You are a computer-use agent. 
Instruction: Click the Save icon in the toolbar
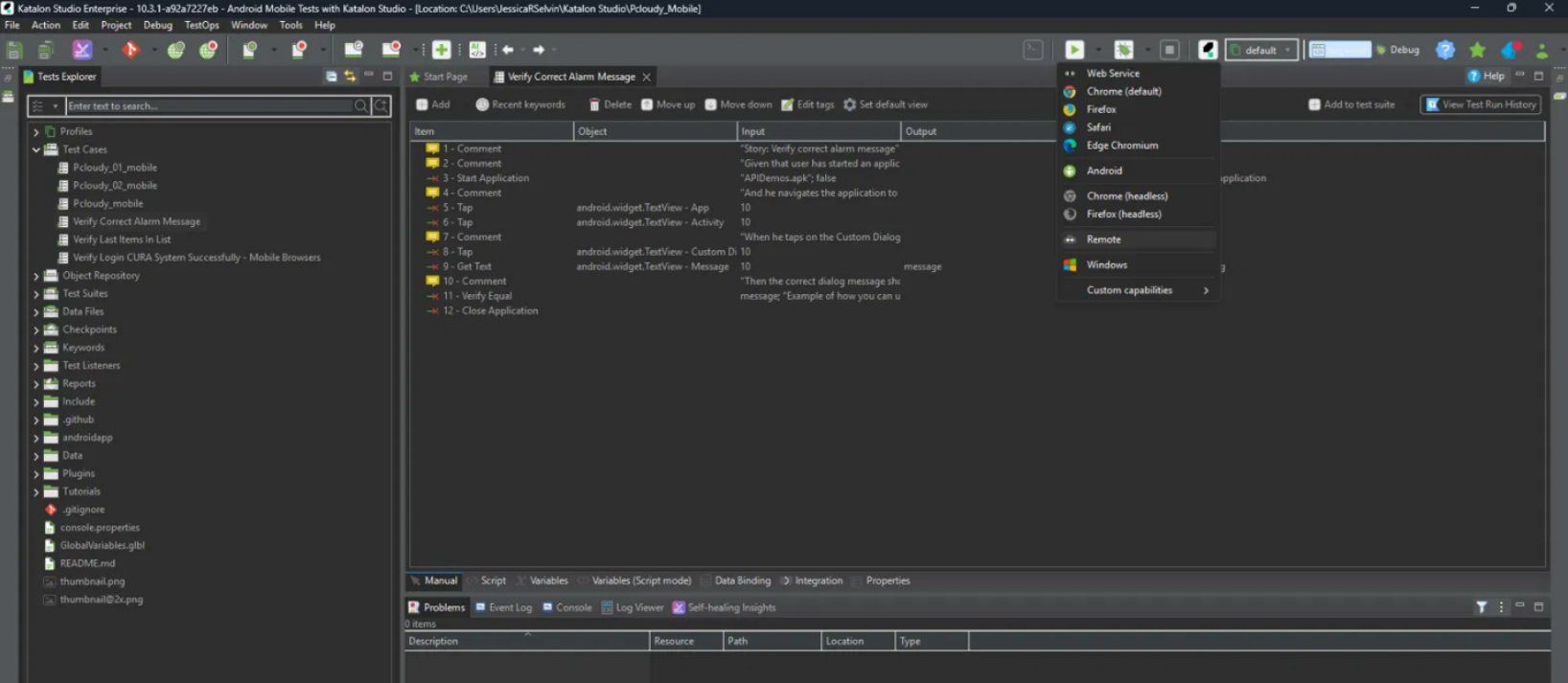(x=14, y=50)
